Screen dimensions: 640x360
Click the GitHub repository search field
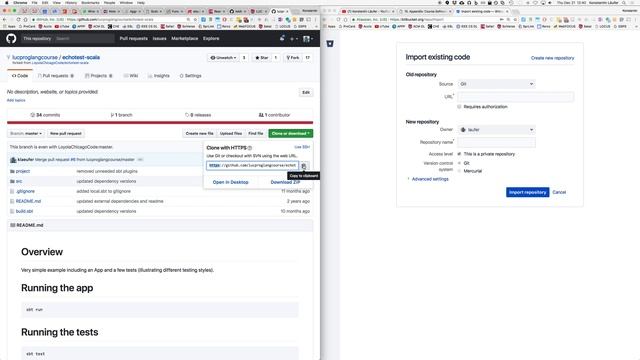84,39
